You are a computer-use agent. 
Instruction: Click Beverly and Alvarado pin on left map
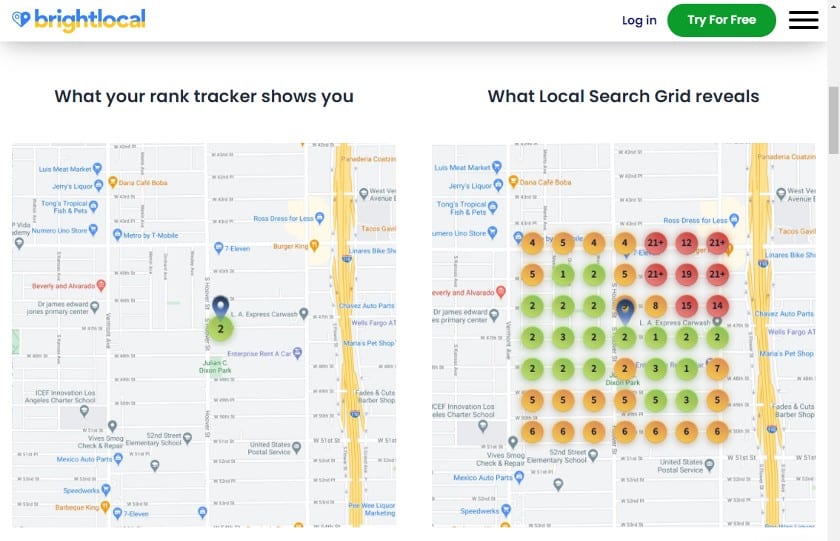tap(101, 285)
